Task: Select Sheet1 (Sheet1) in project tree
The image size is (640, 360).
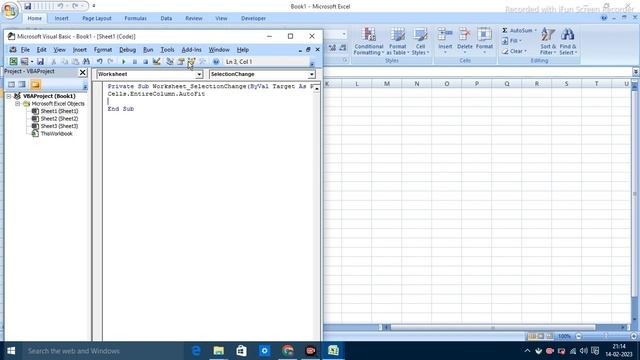Action: [x=59, y=111]
